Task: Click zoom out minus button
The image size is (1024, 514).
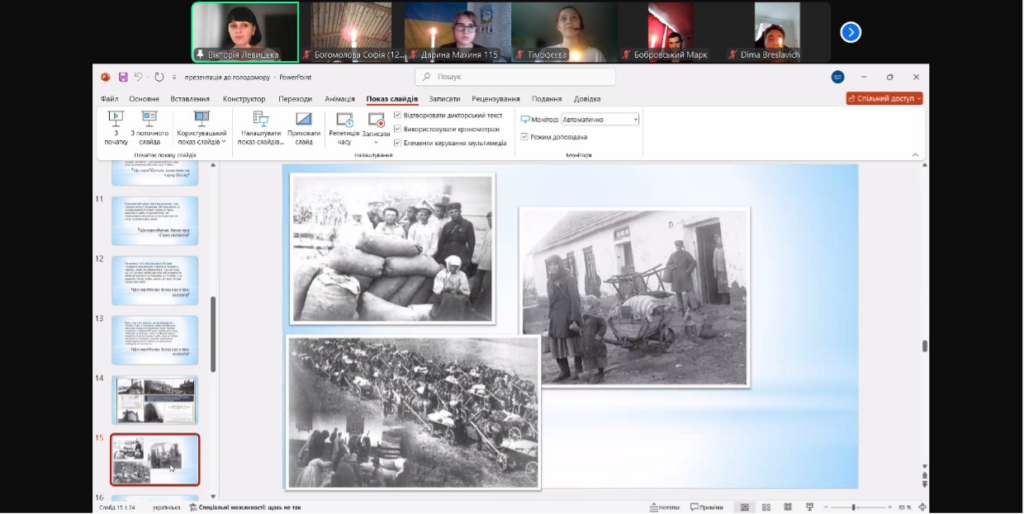Action: pos(825,507)
